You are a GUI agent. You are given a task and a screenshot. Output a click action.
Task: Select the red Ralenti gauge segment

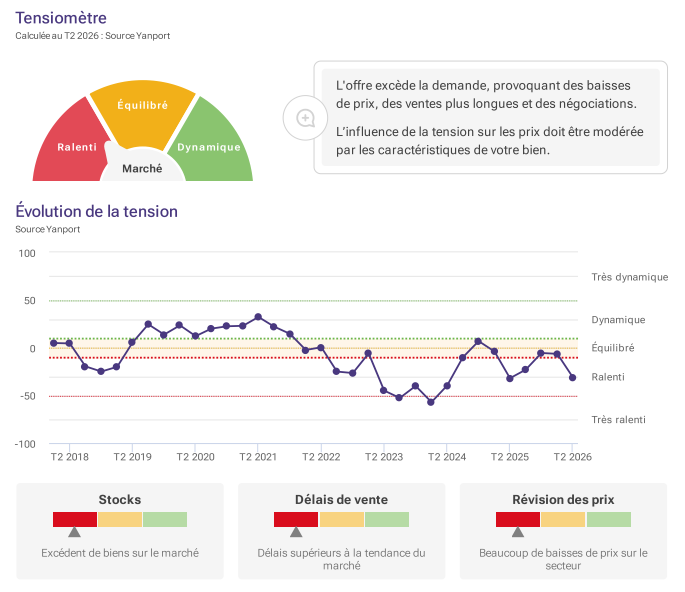coord(70,144)
